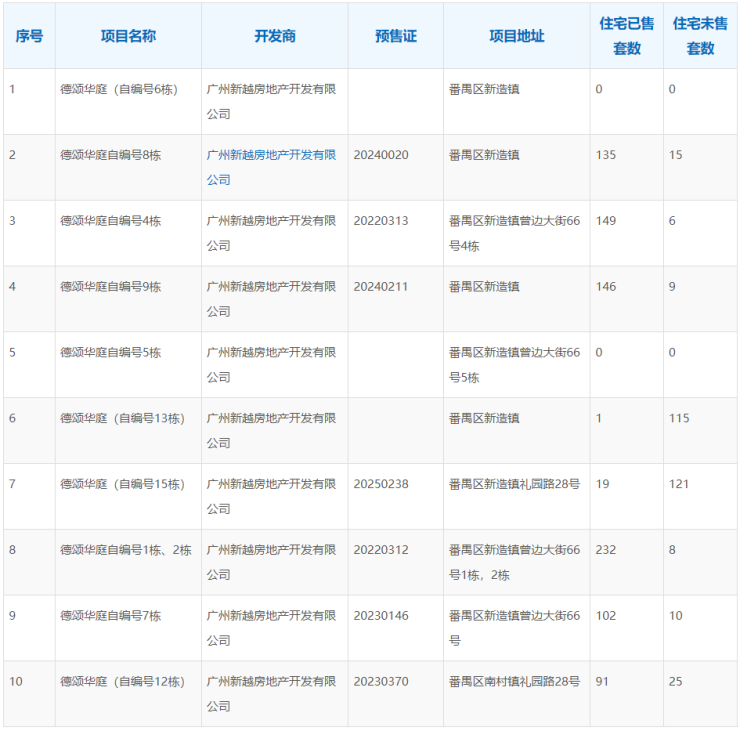
Task: Select 德颂华庭自编号1栋、2栋 project name
Action: [125, 550]
